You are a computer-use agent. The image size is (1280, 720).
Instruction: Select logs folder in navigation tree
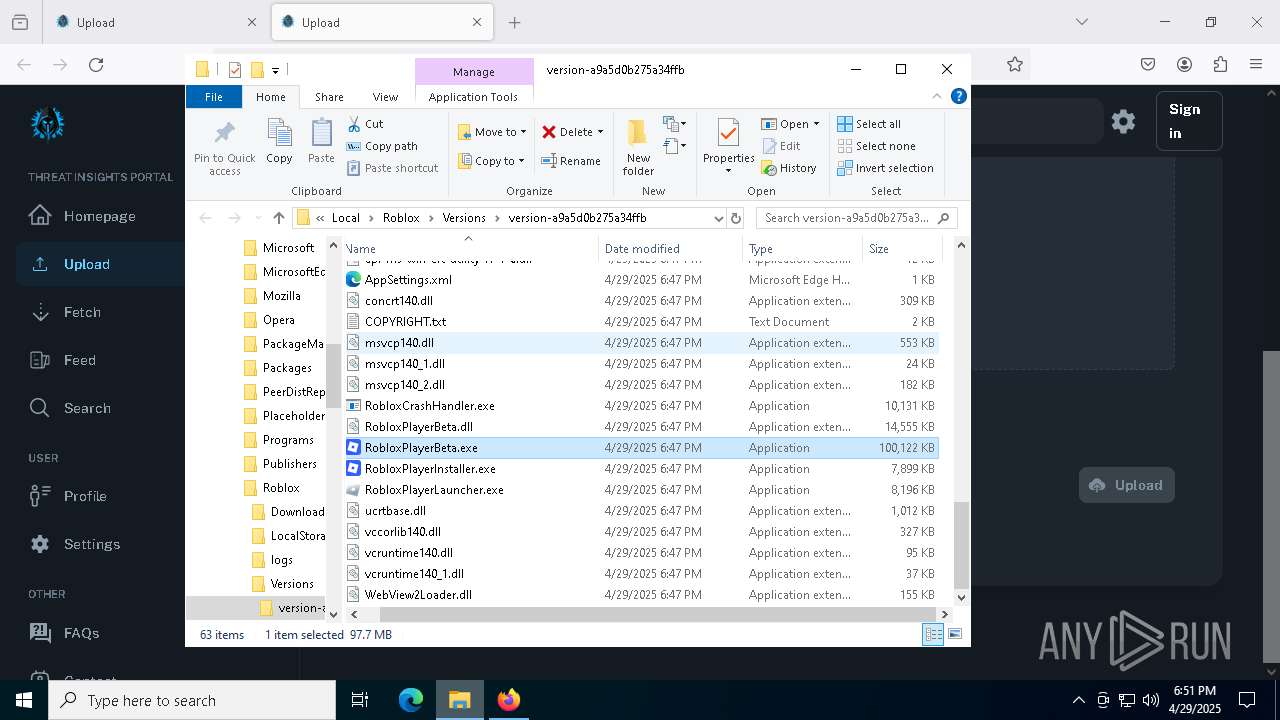point(282,560)
